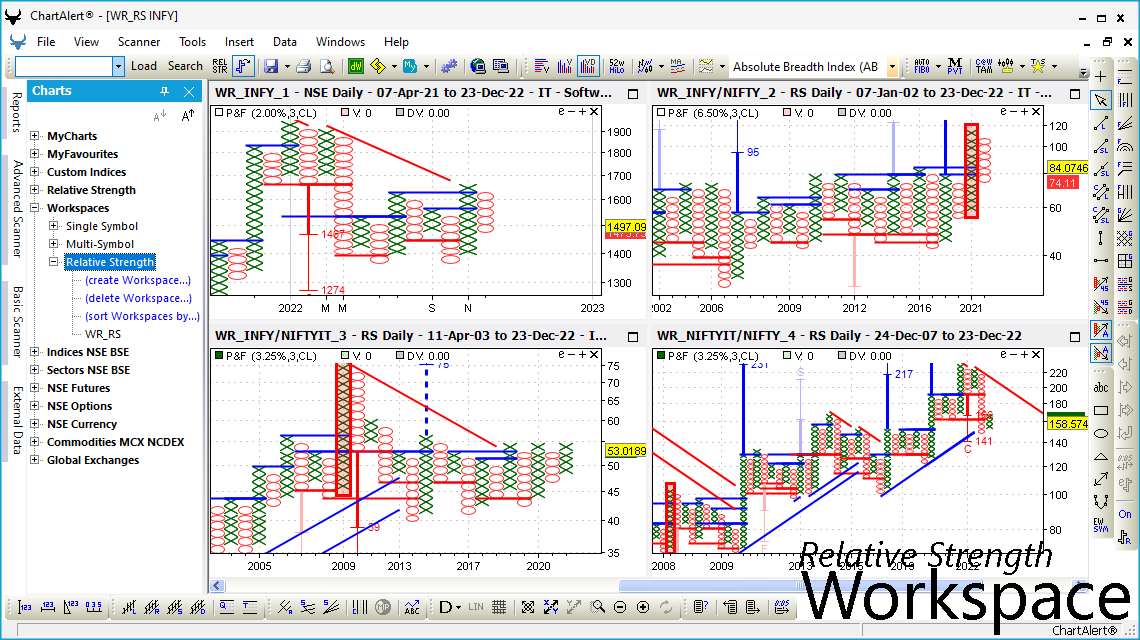The width and height of the screenshot is (1140, 640).
Task: Expand the MyCharts tree node
Action: pos(34,136)
